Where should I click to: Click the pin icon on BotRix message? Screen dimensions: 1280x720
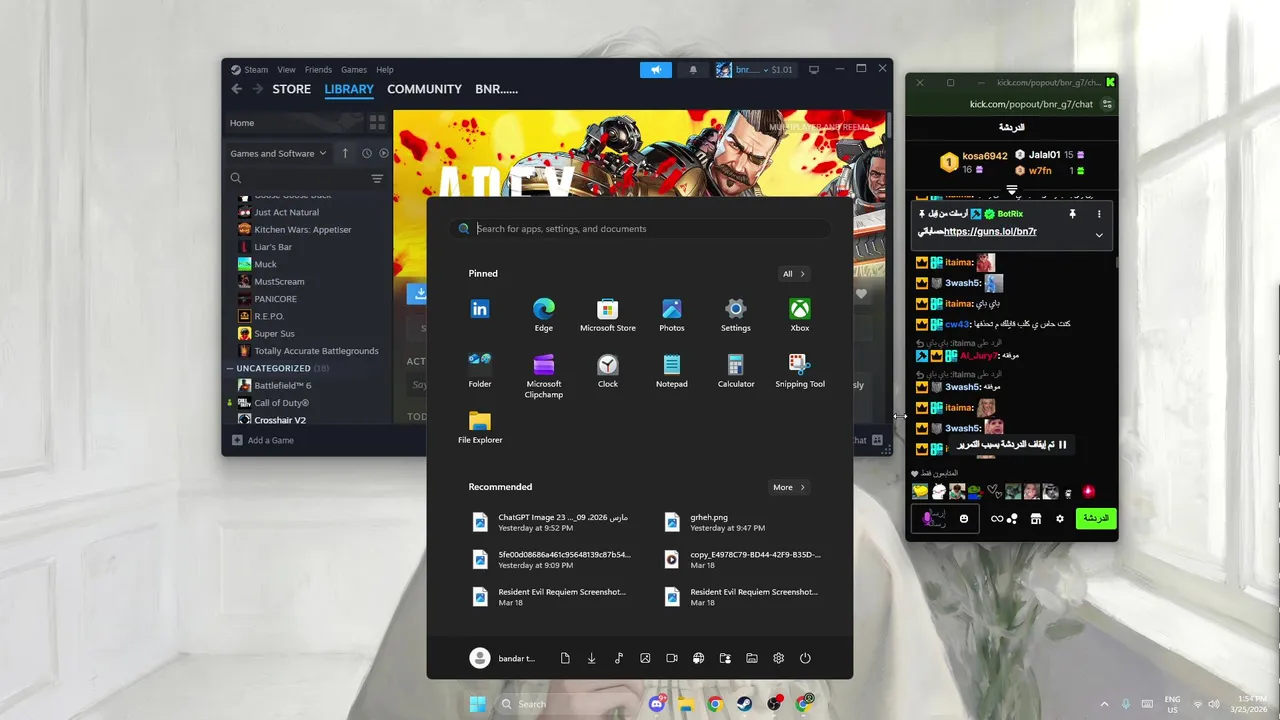pos(1072,214)
